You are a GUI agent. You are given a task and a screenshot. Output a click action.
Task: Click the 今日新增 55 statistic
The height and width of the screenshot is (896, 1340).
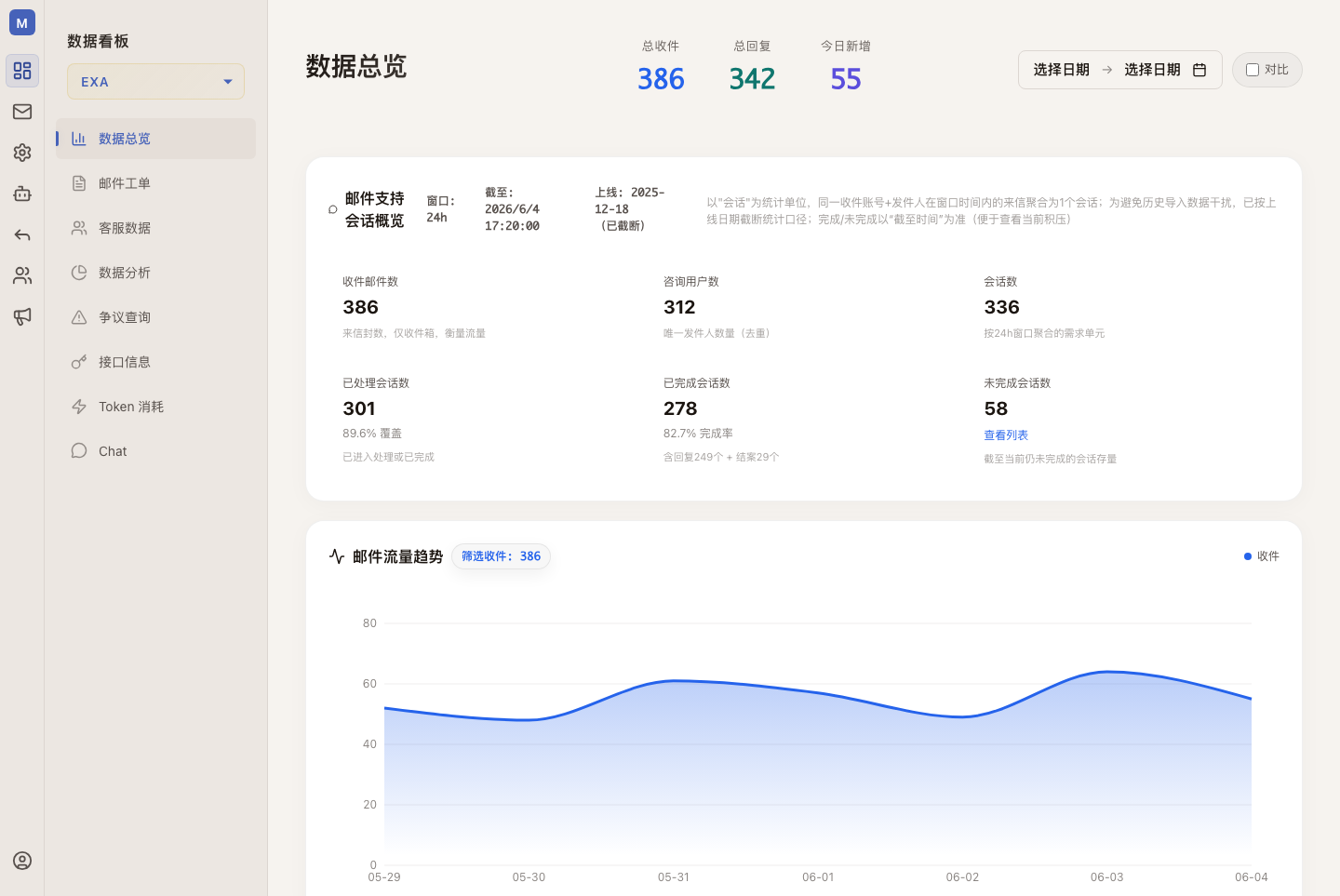(846, 67)
